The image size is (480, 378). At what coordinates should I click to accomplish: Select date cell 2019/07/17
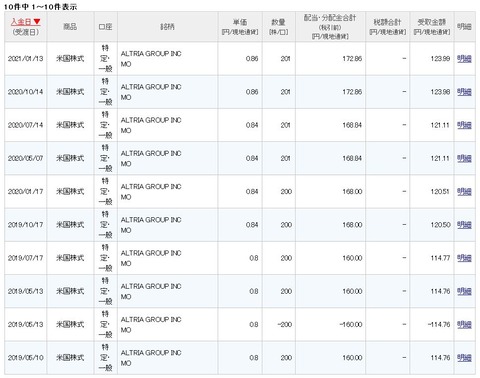pyautogui.click(x=26, y=258)
